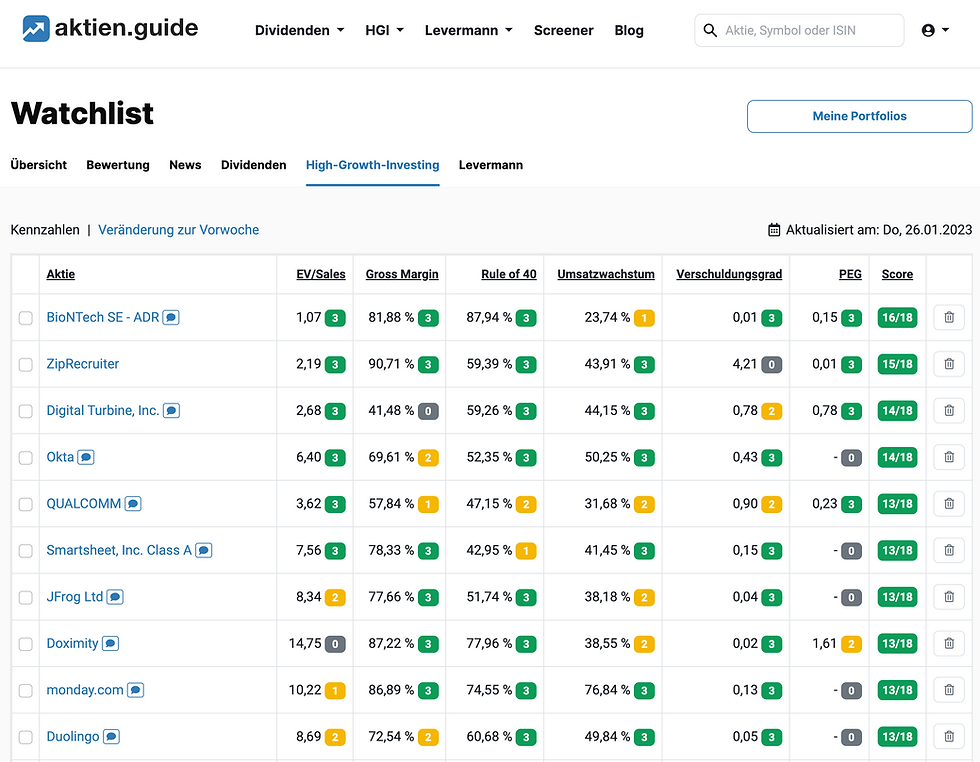Toggle the monday.com checkbox
Screen dimensions: 980x762
coord(26,691)
